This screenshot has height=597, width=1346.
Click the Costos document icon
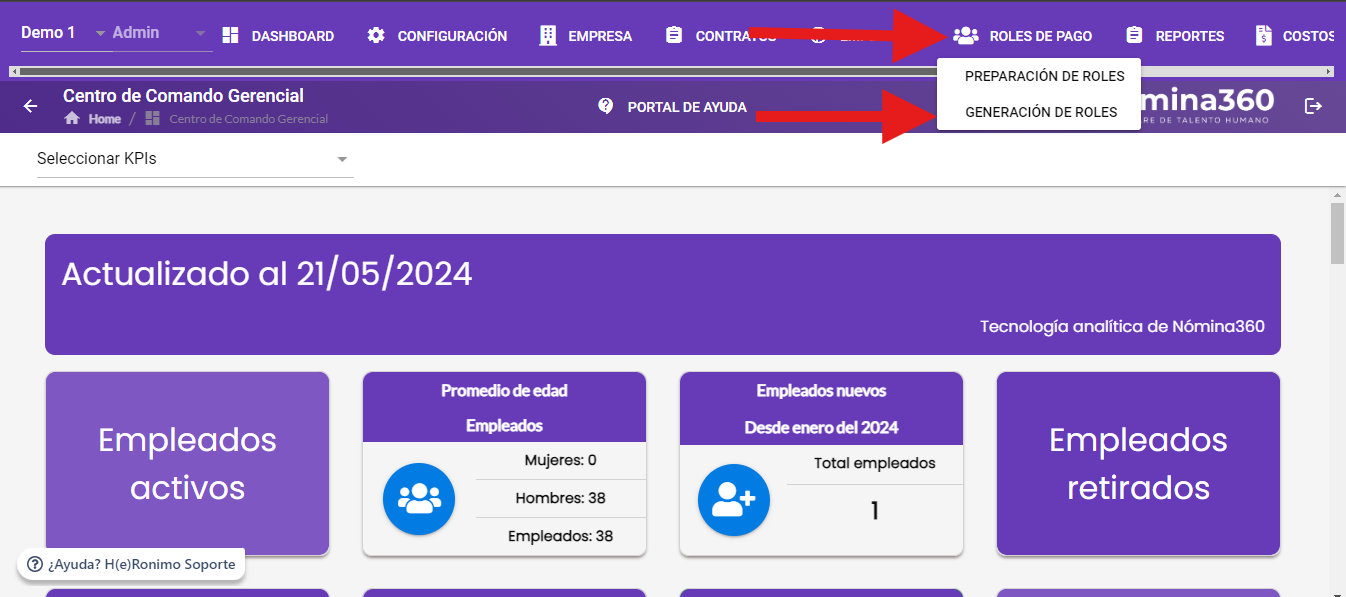tap(1264, 36)
